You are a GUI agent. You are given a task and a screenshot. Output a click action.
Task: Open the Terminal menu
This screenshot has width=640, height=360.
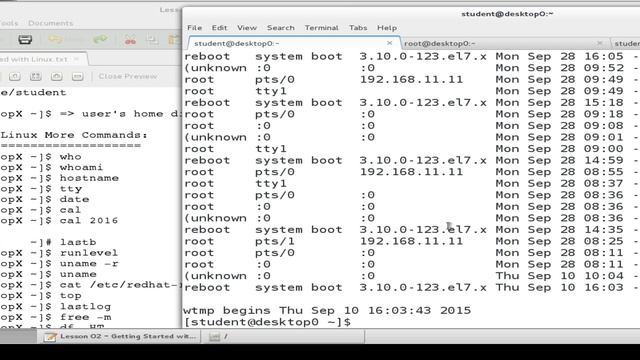pos(321,28)
